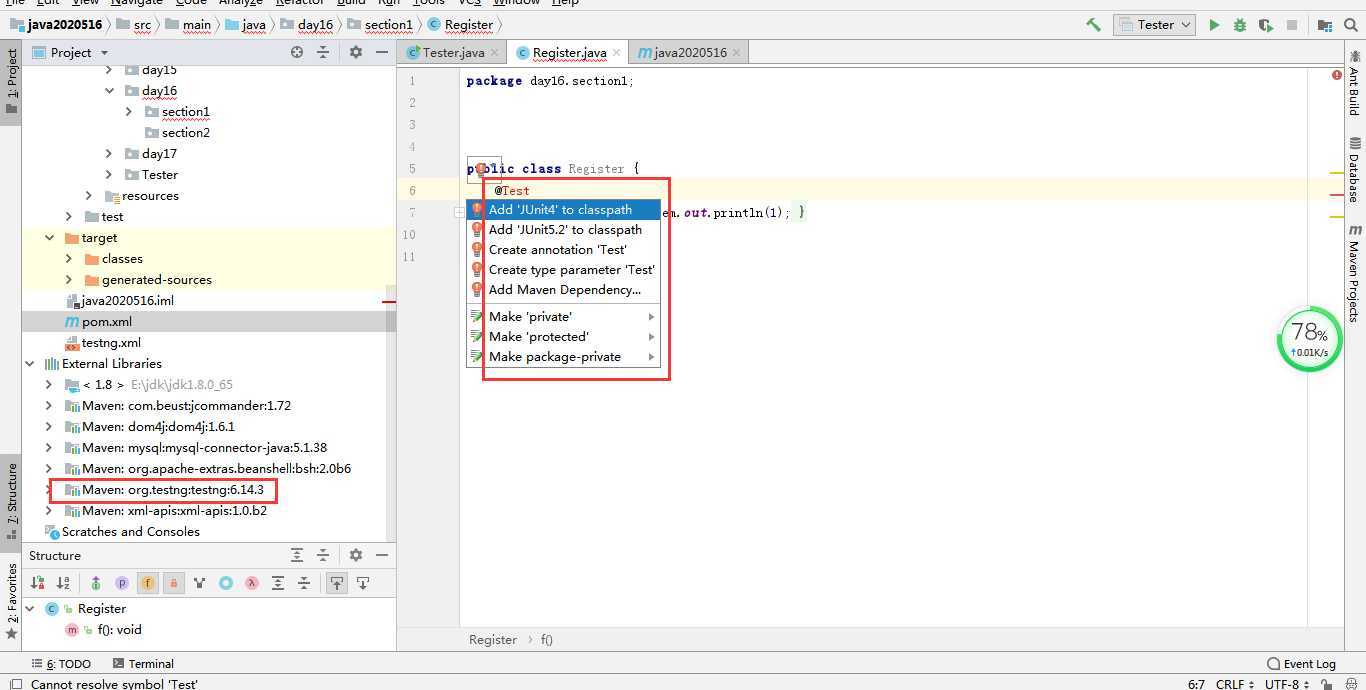Run with Coverage using the shield icon
This screenshot has width=1366, height=690.
point(1266,25)
